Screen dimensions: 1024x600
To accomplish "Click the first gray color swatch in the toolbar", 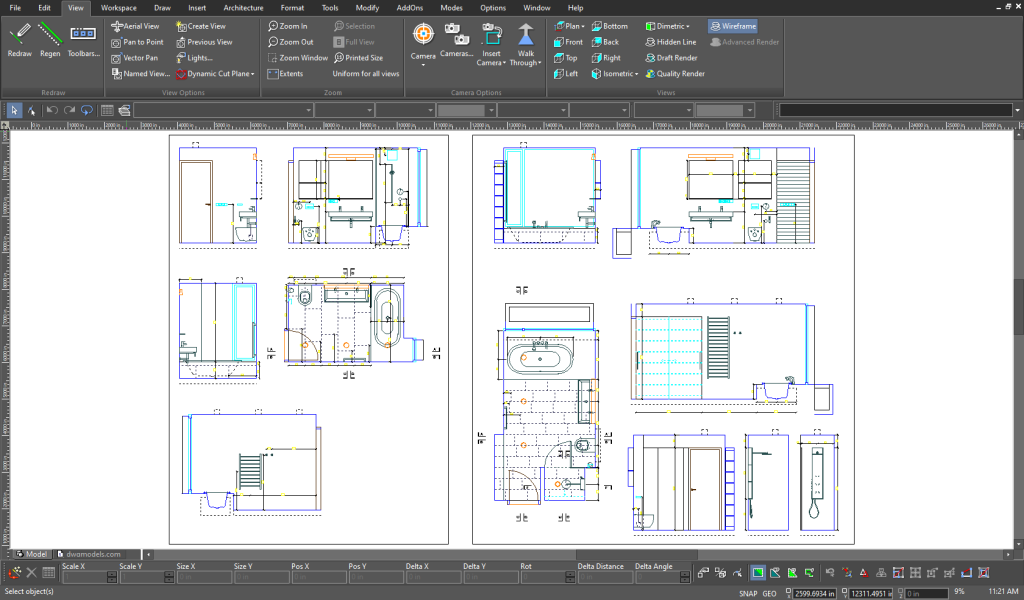I will [461, 110].
